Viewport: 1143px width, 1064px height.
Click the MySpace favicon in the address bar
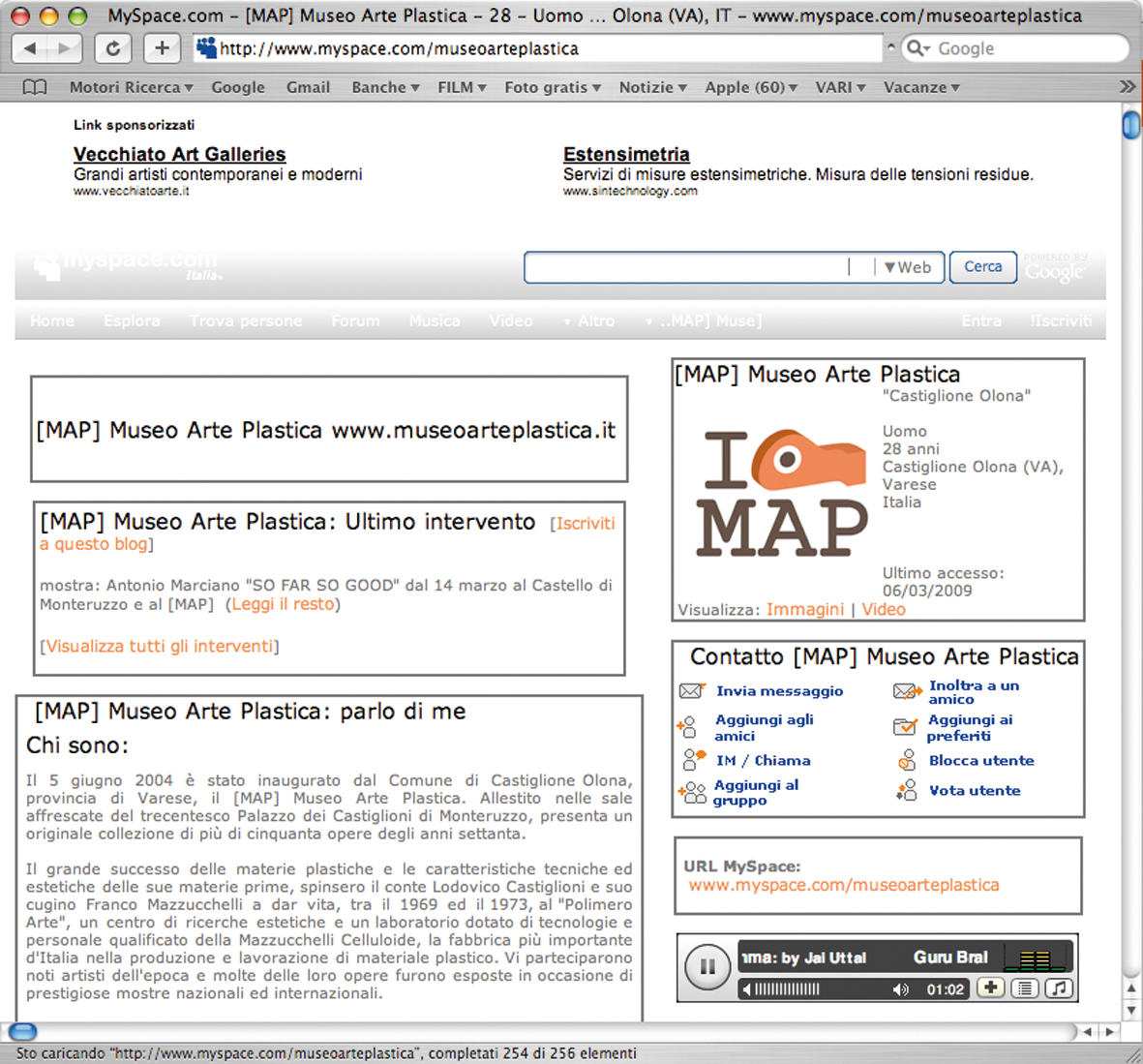coord(207,48)
